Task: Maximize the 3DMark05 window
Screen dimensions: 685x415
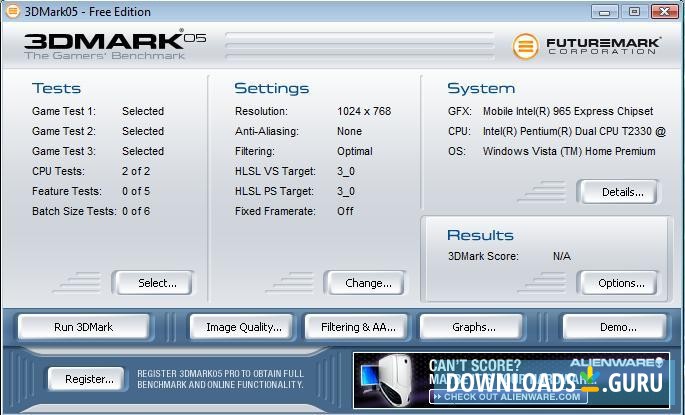Action: click(x=634, y=11)
